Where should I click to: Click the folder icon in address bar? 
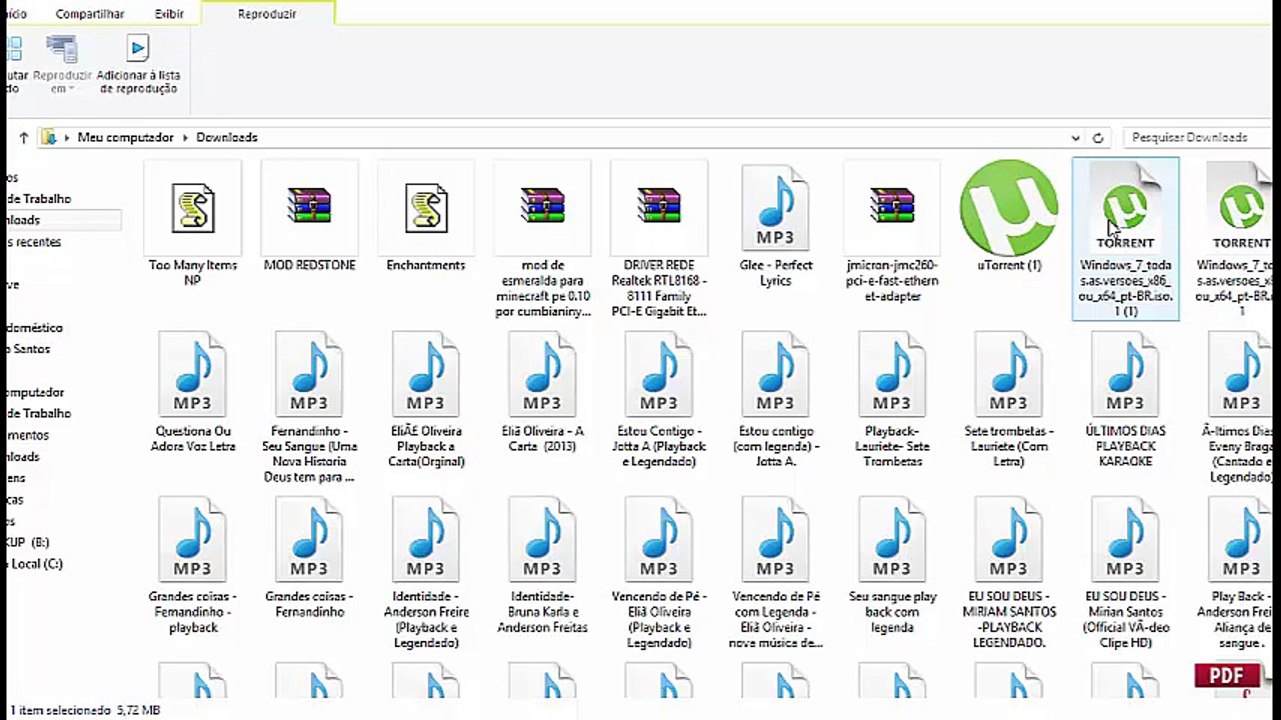48,138
